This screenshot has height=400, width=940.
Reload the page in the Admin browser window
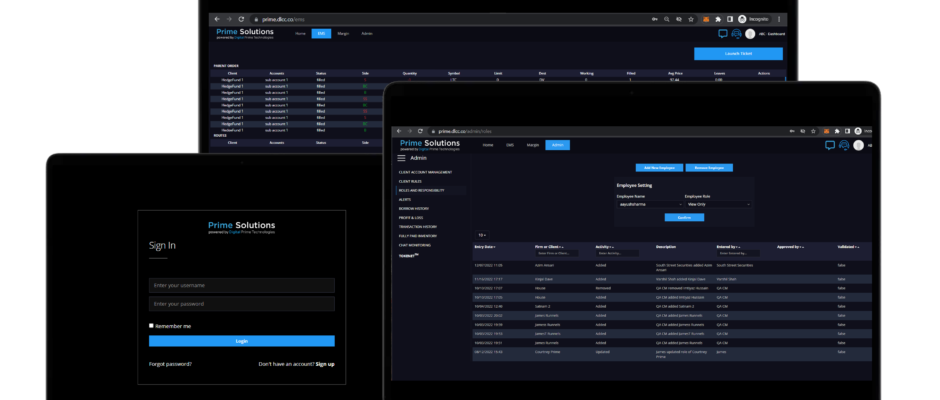[x=421, y=131]
